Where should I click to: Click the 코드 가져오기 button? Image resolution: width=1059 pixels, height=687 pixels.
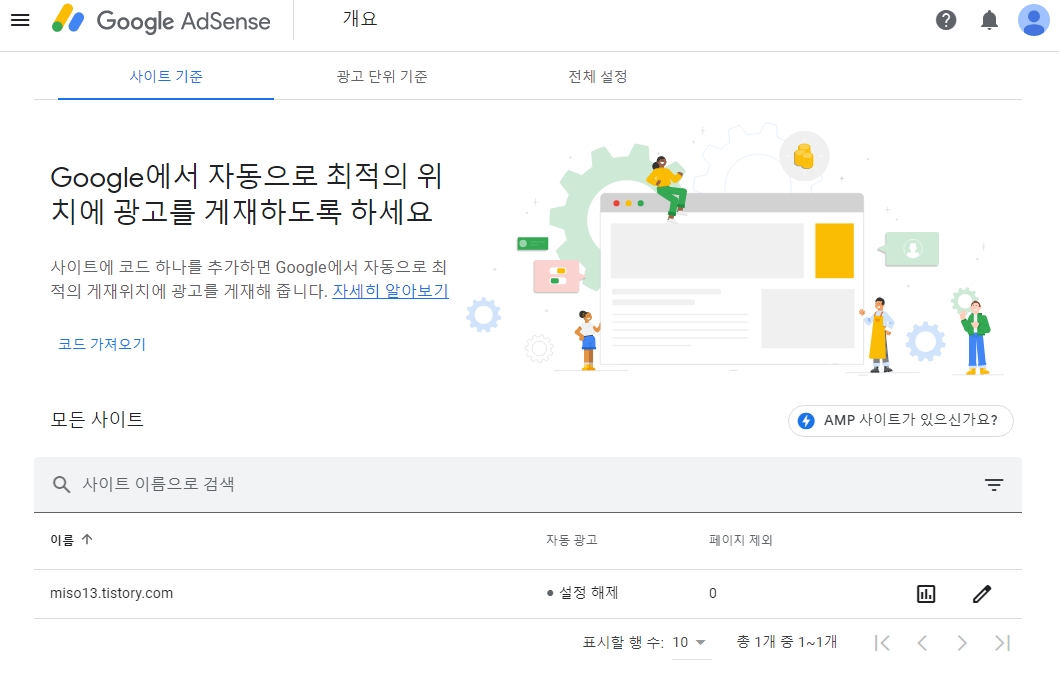(x=102, y=344)
